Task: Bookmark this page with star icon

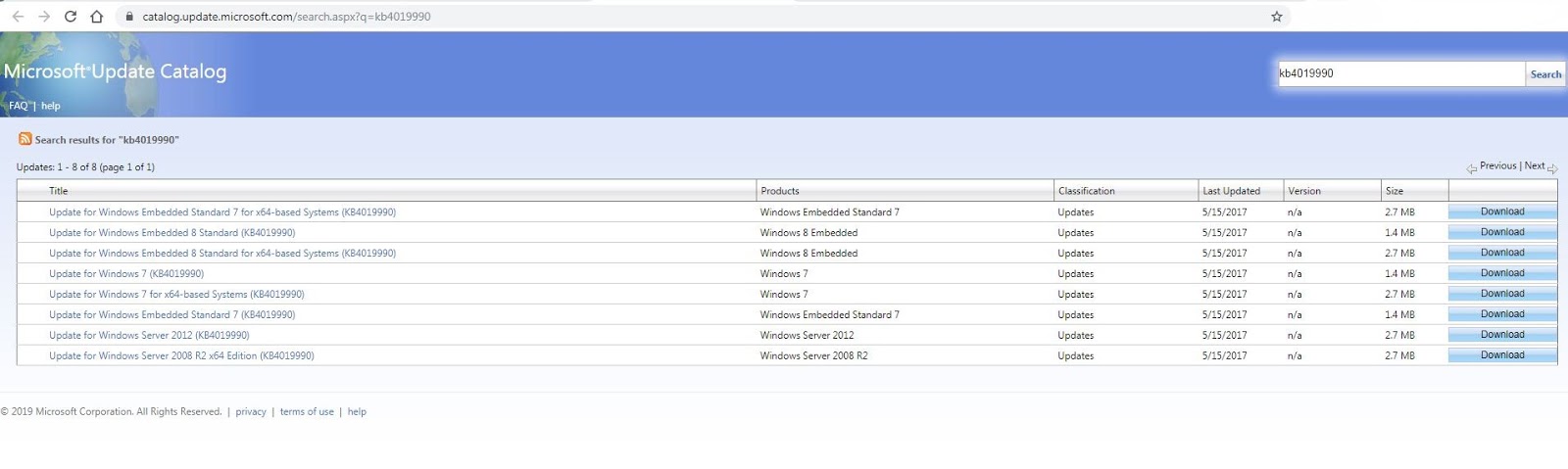Action: click(1276, 17)
